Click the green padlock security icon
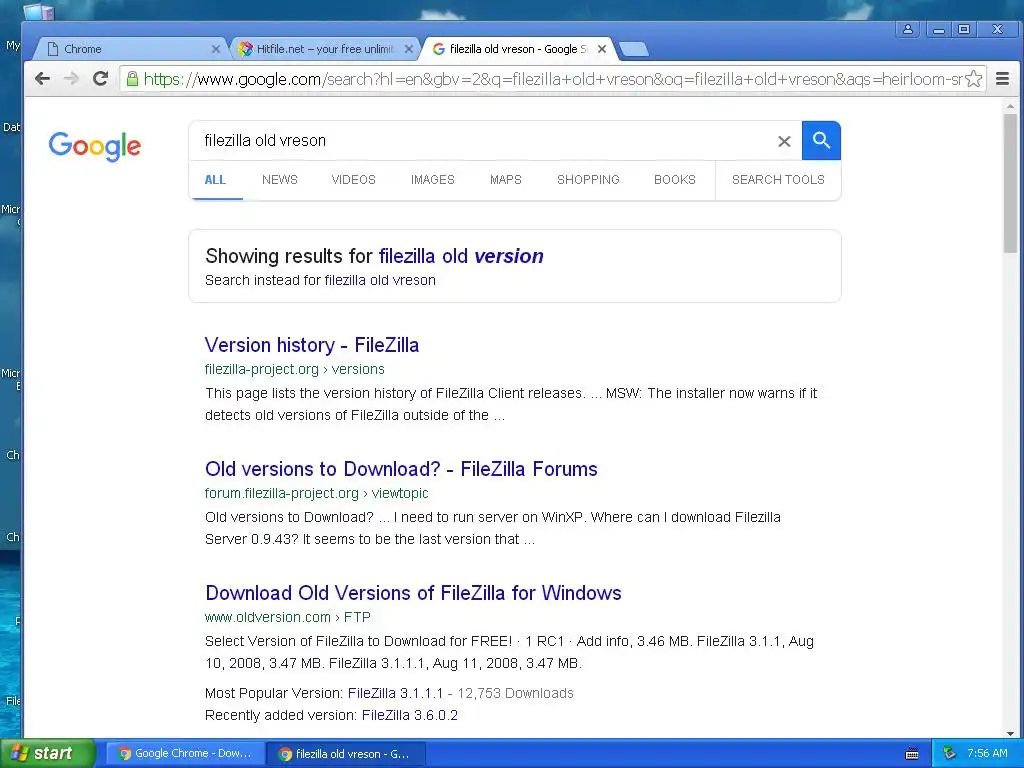 [x=132, y=79]
